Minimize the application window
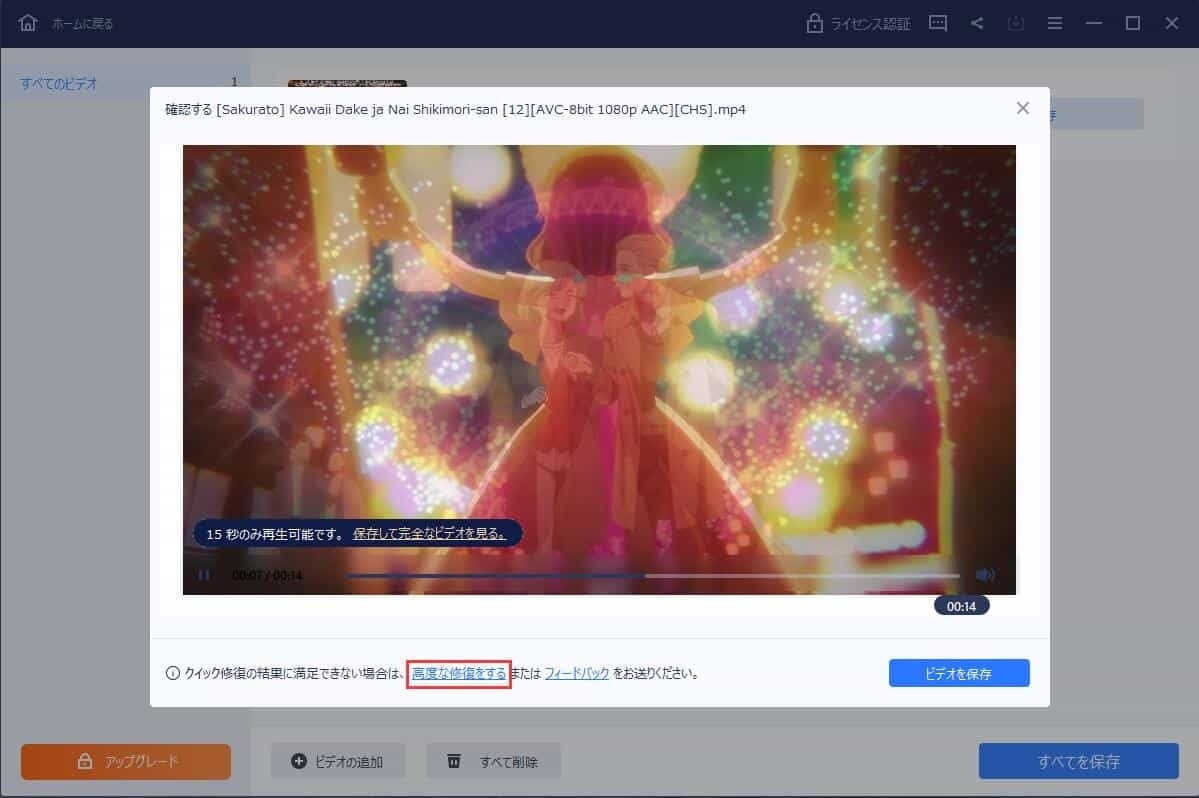This screenshot has height=798, width=1199. 1093,24
